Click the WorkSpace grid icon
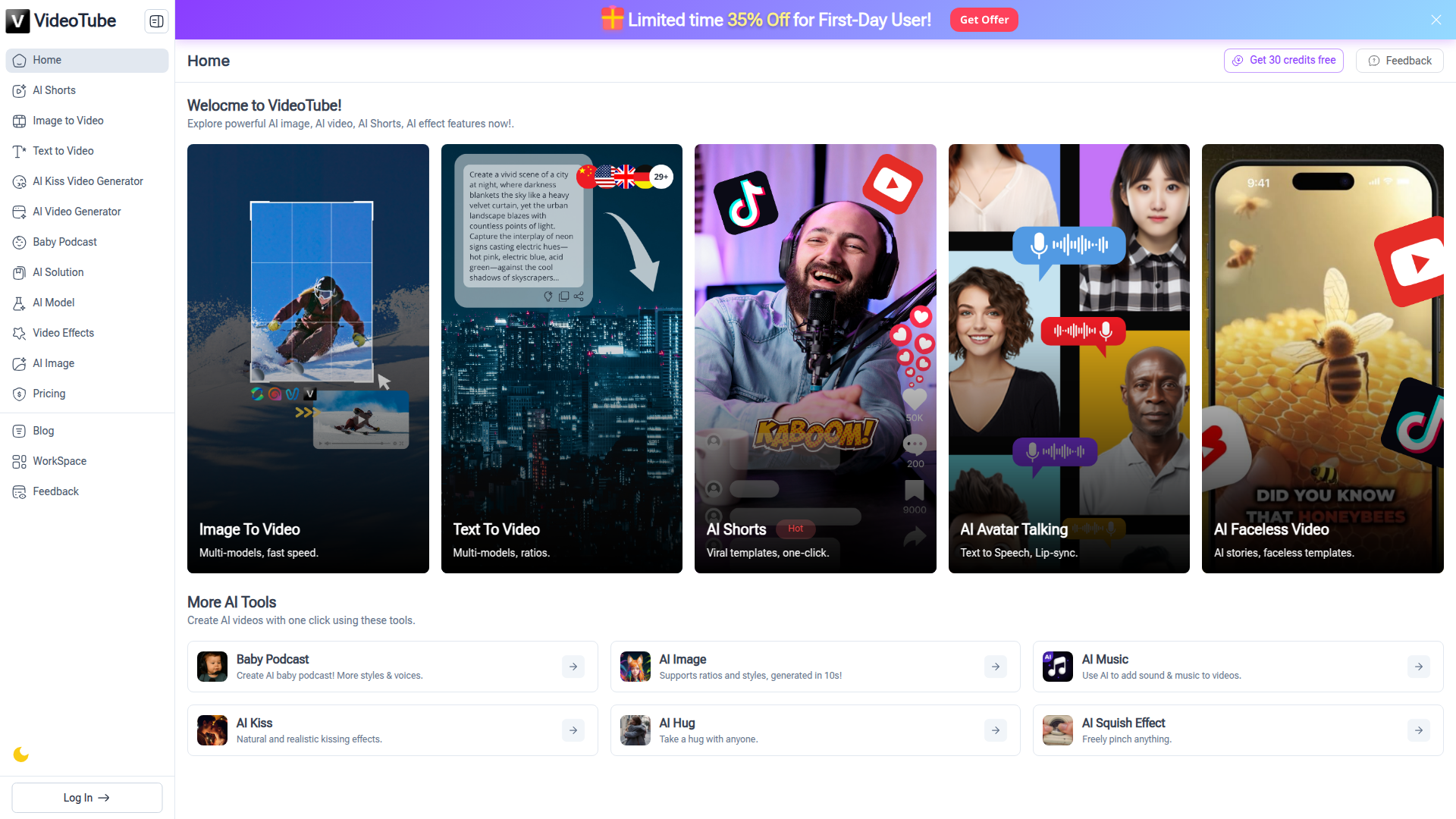Image resolution: width=1456 pixels, height=819 pixels. (20, 462)
